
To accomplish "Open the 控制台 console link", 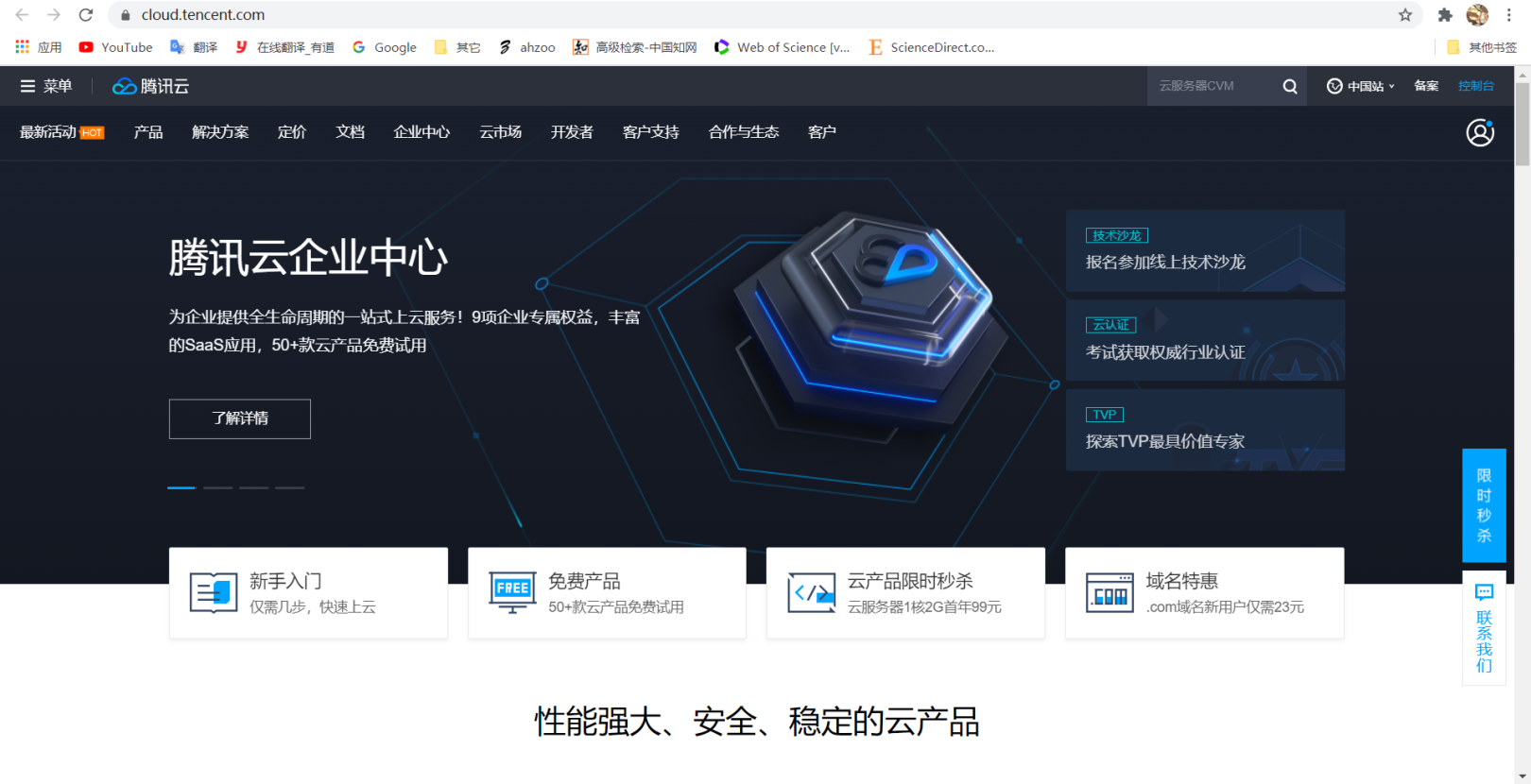I will 1476,86.
